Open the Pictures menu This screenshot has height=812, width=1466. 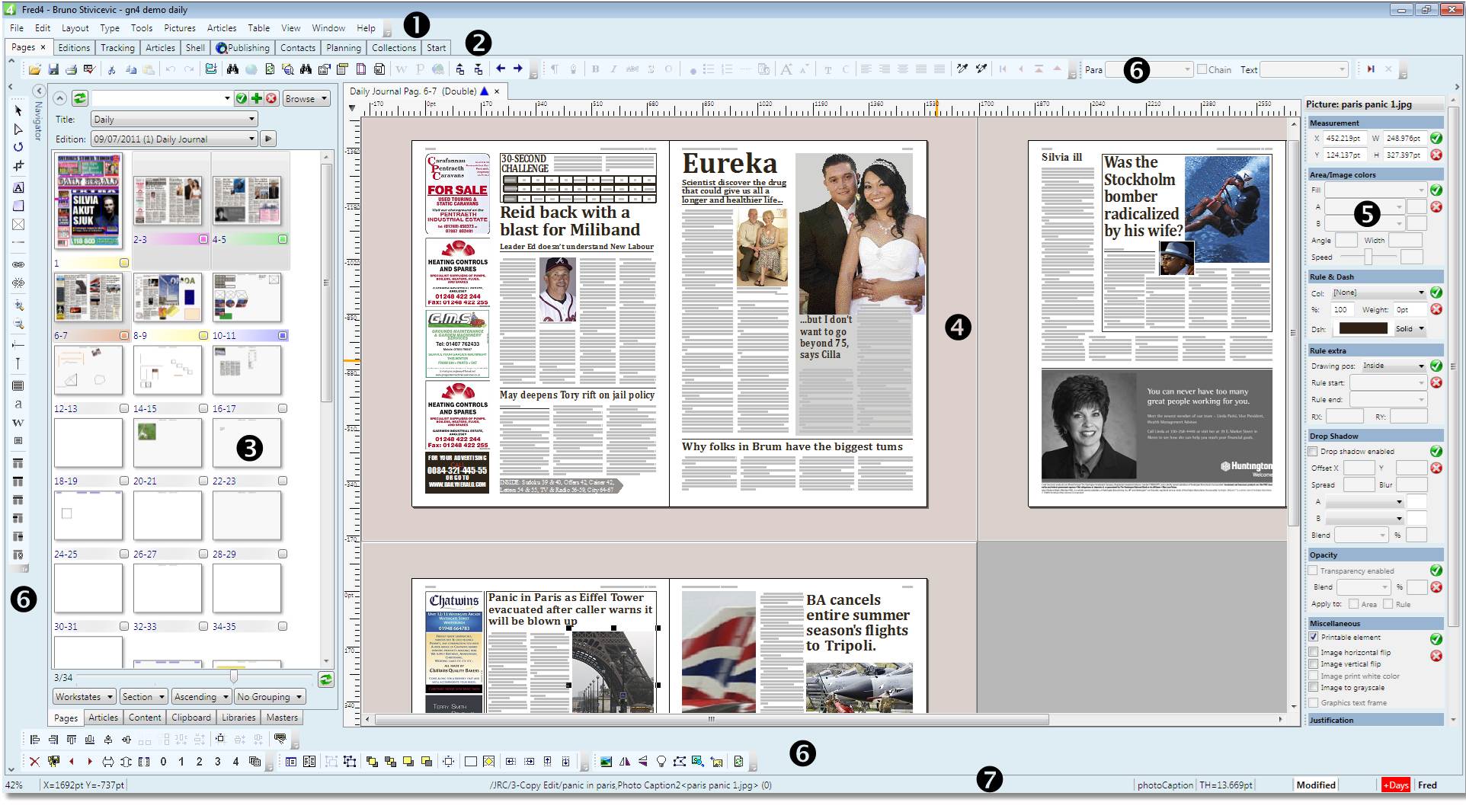pos(180,27)
